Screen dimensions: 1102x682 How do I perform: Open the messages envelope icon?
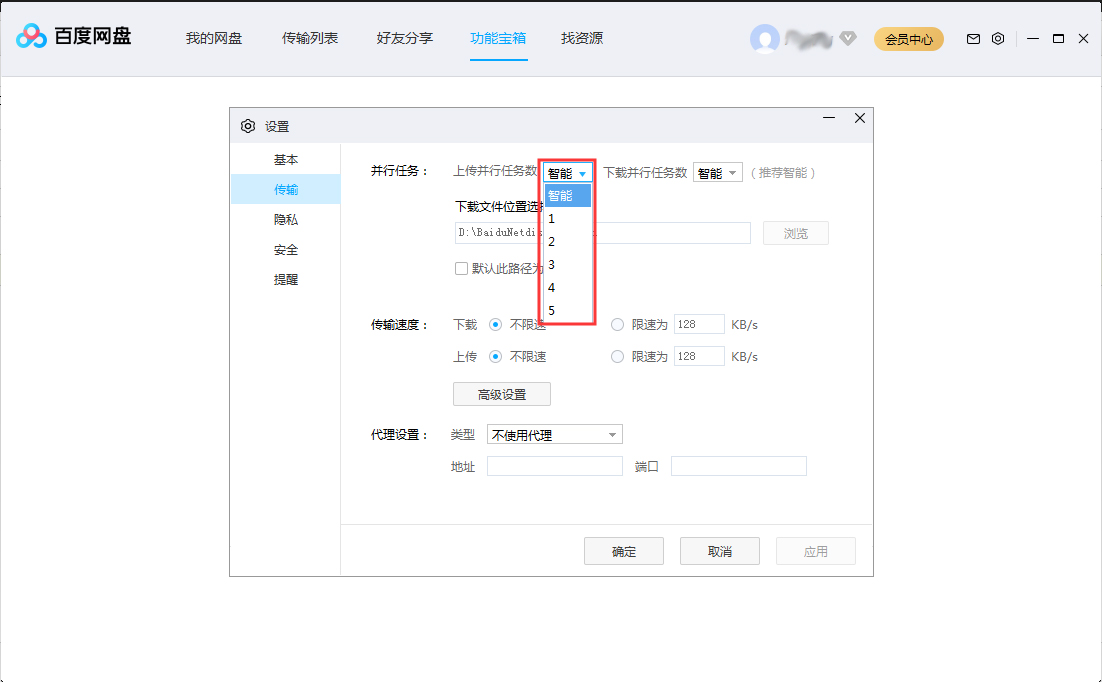pyautogui.click(x=972, y=38)
